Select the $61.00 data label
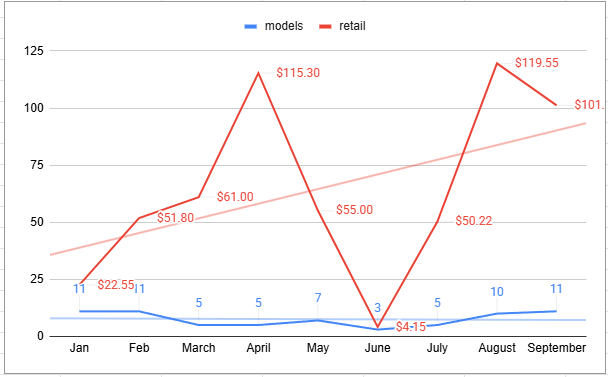The width and height of the screenshot is (608, 377). 235,197
